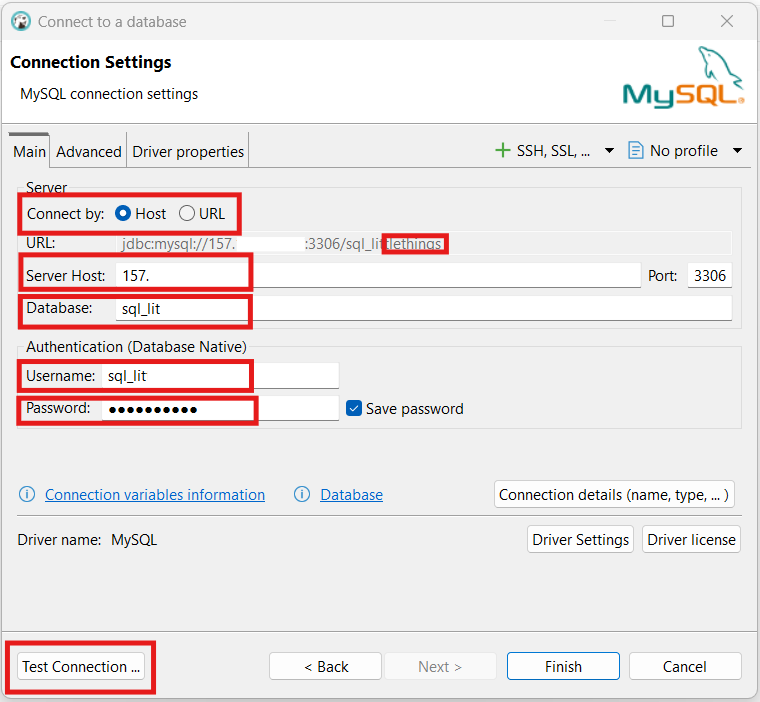
Task: Click the Password field
Action: [x=221, y=408]
